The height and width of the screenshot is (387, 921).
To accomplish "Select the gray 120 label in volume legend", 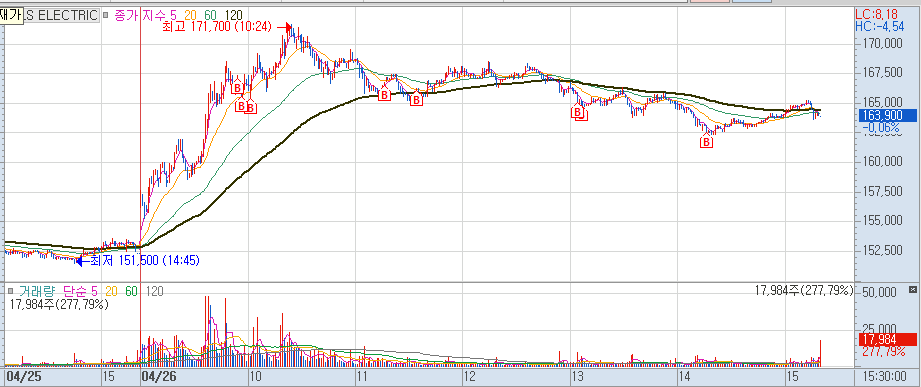I will [x=154, y=291].
